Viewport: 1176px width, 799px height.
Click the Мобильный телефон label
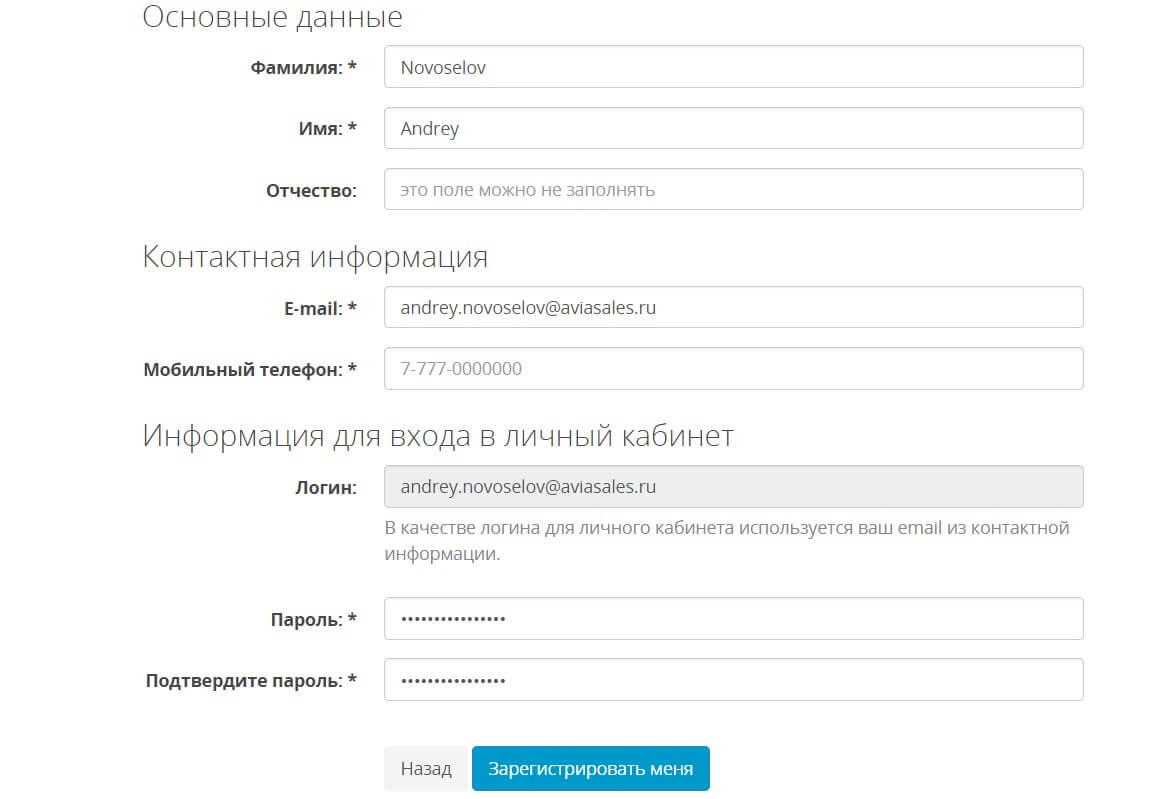point(250,369)
